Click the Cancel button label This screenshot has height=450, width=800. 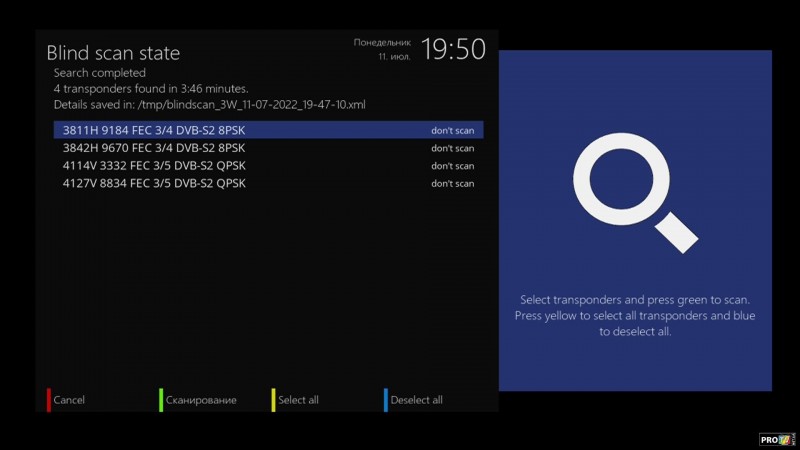pos(69,400)
